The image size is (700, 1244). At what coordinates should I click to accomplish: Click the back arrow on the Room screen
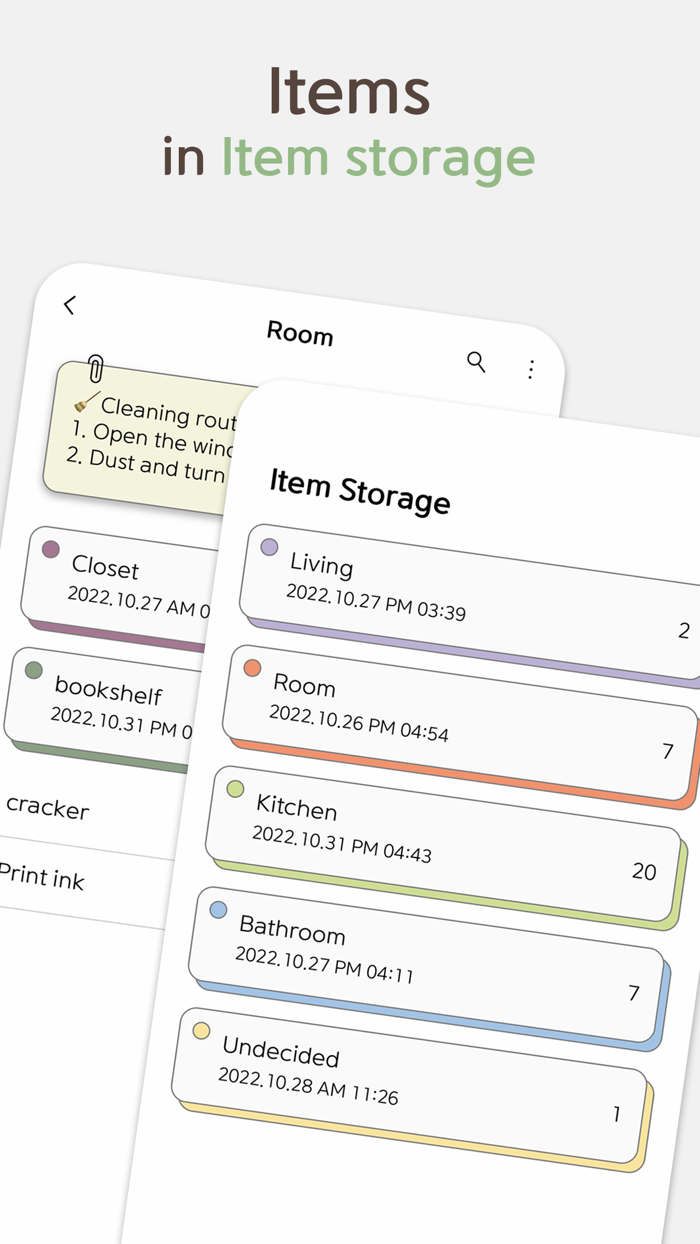[x=69, y=306]
